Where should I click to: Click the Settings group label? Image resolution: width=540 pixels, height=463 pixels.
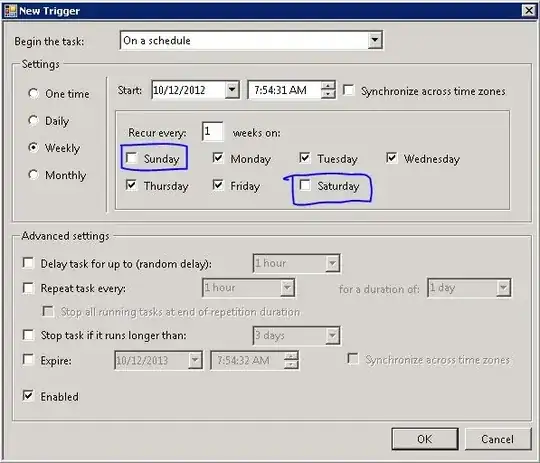point(41,64)
